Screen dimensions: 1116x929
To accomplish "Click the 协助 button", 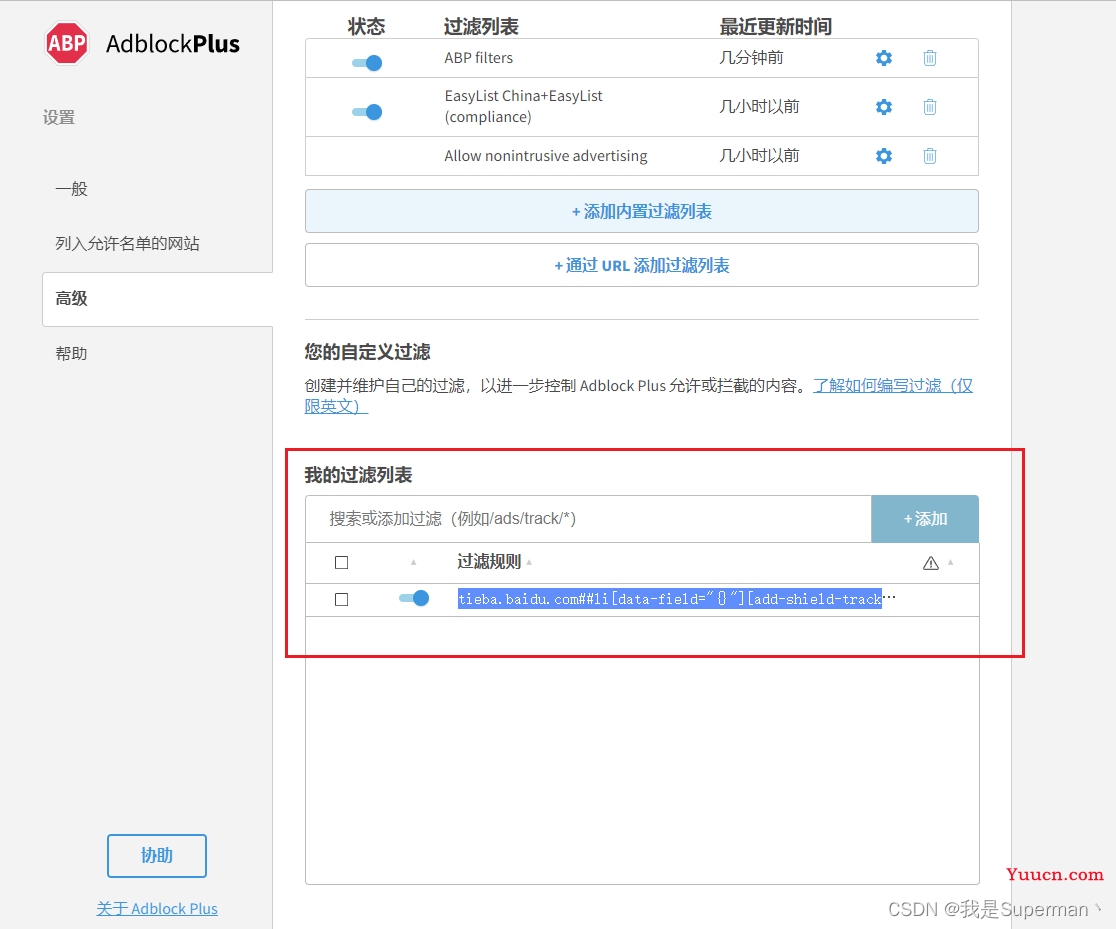I will coord(157,856).
